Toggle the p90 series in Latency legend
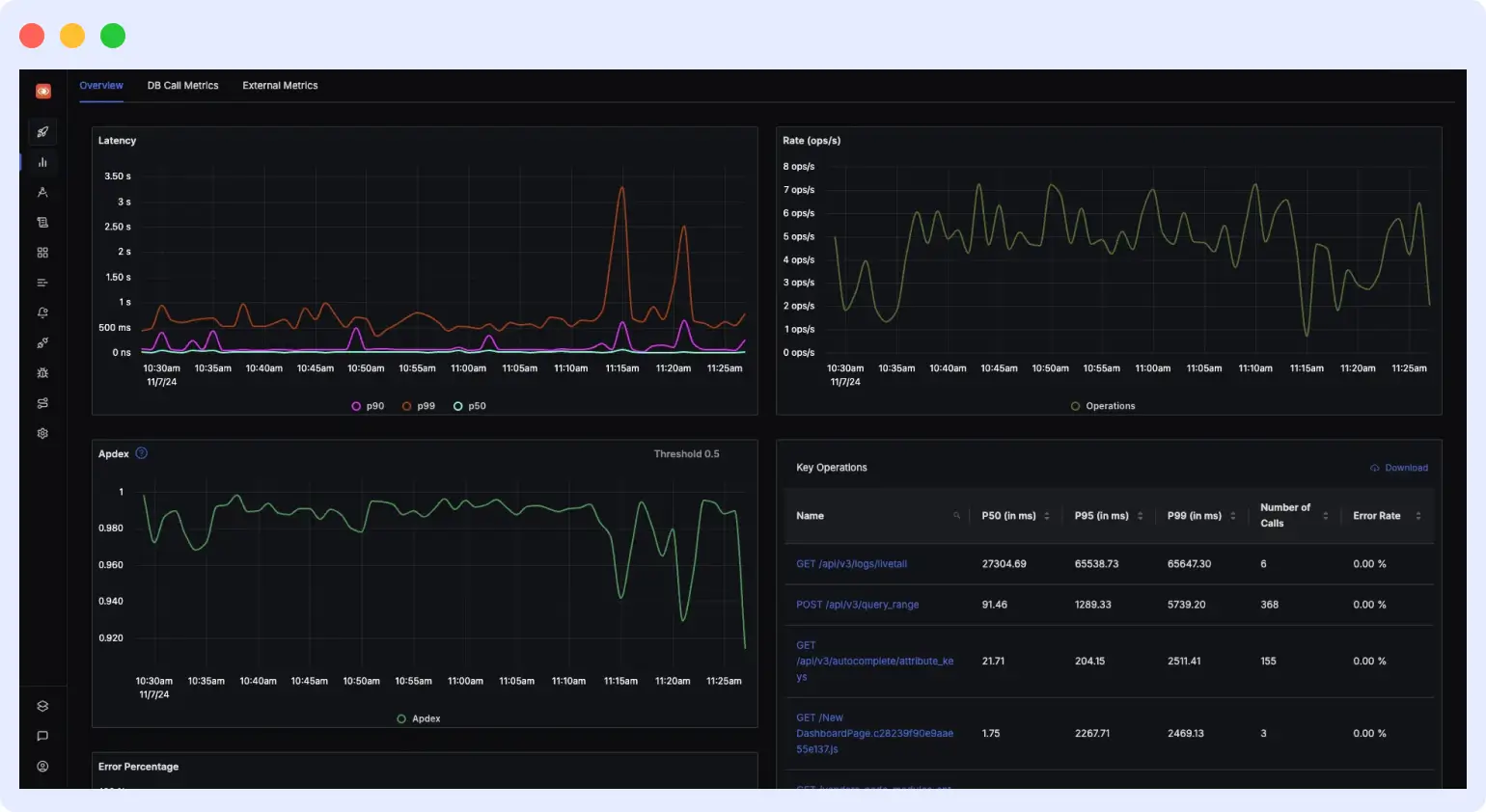Screen dimensions: 1486x812 click(368, 406)
